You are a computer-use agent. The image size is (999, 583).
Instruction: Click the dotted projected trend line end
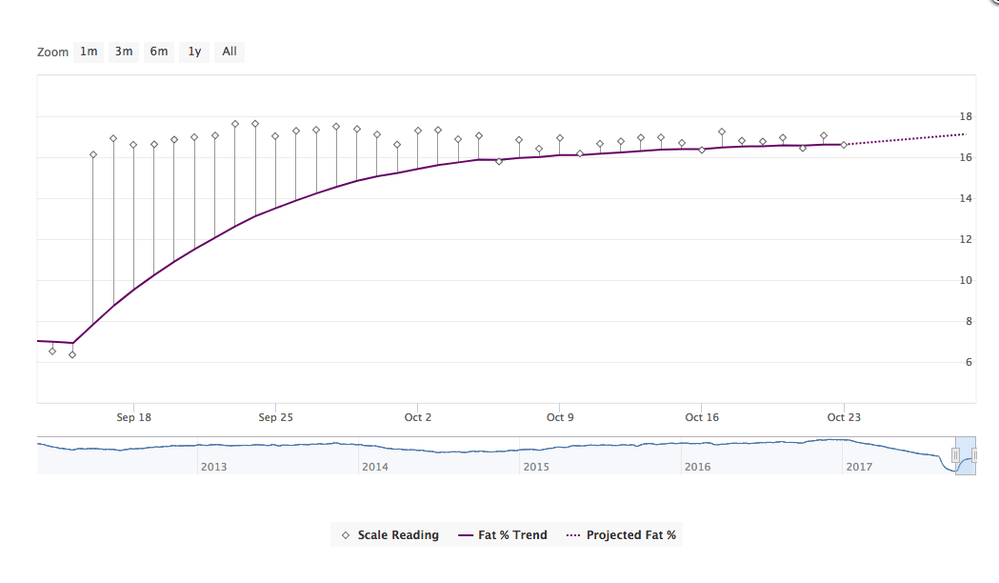[965, 134]
